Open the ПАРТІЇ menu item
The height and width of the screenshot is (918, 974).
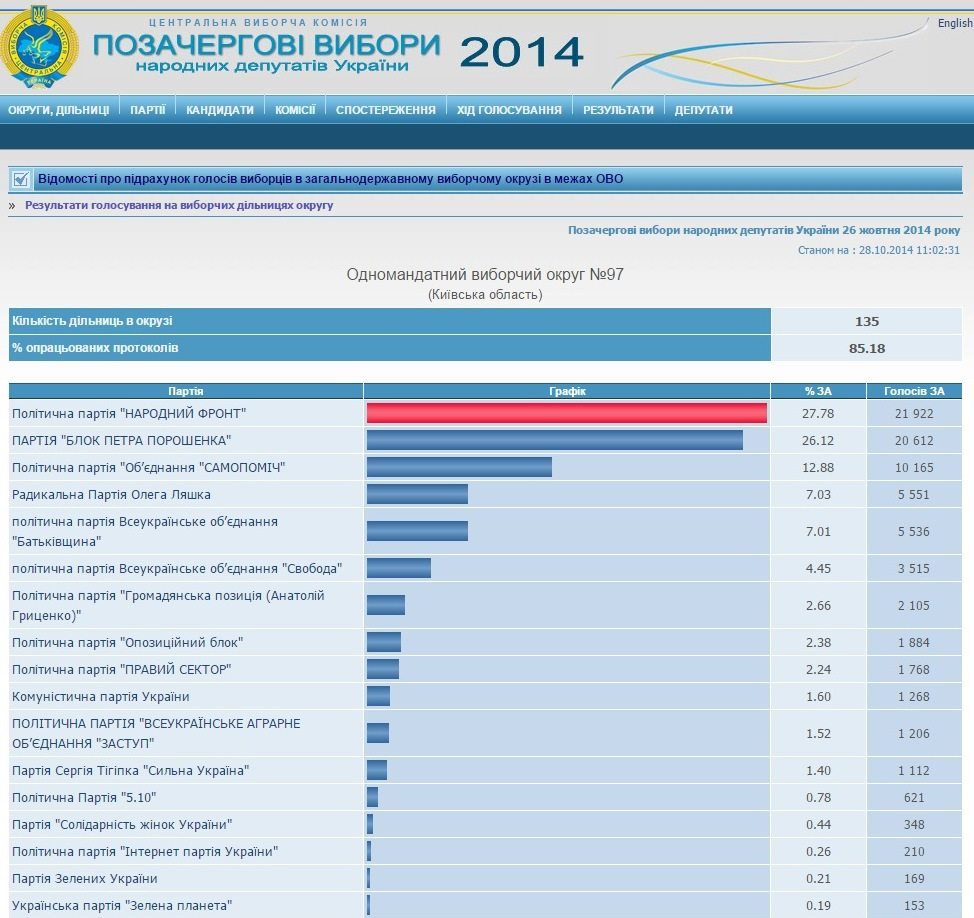pos(148,110)
